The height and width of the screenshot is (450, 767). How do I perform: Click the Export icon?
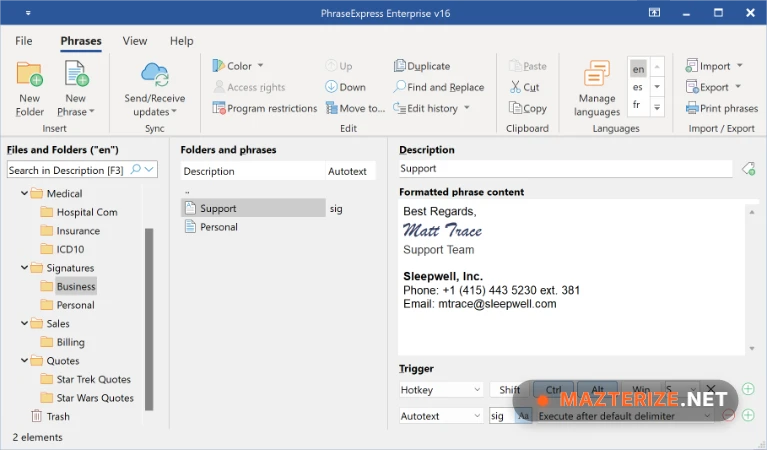point(692,87)
